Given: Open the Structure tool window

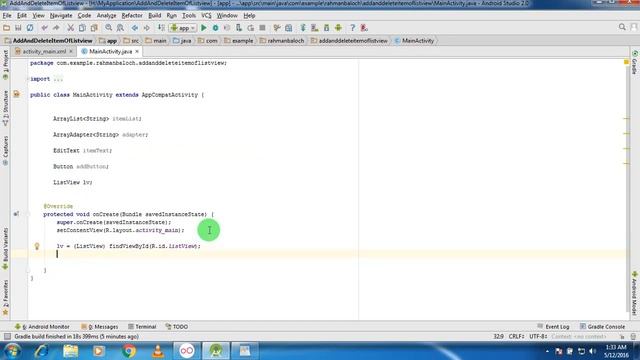Looking at the screenshot, I should coord(5,107).
